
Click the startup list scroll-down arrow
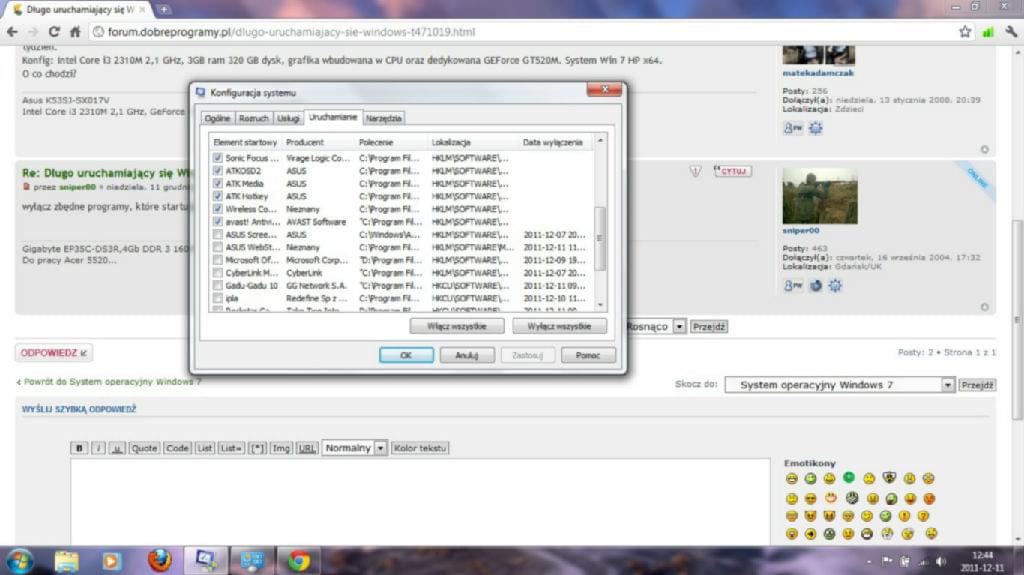pyautogui.click(x=600, y=305)
